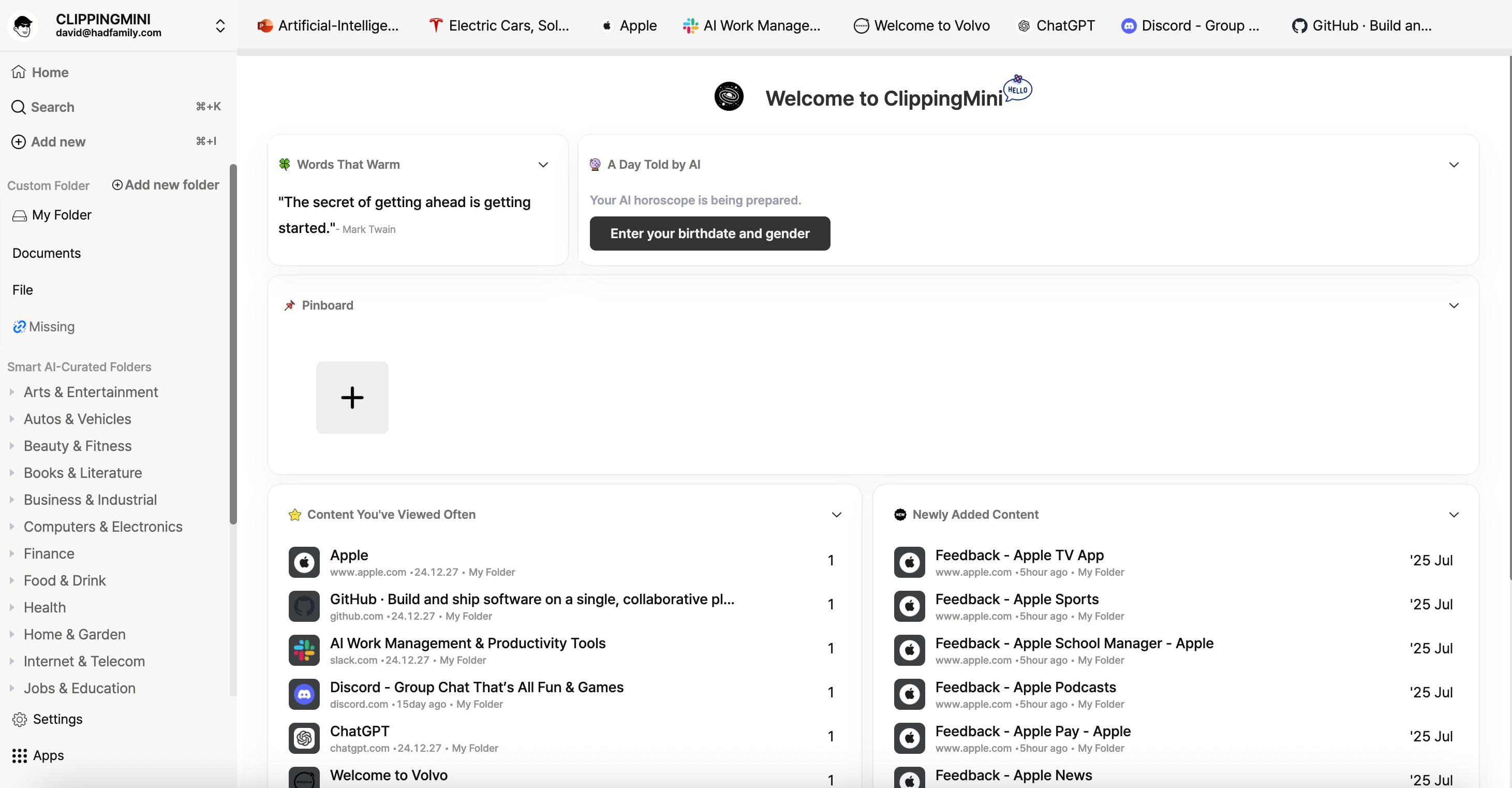Click the ClippingMini galaxy logo
The image size is (1512, 788).
point(729,96)
